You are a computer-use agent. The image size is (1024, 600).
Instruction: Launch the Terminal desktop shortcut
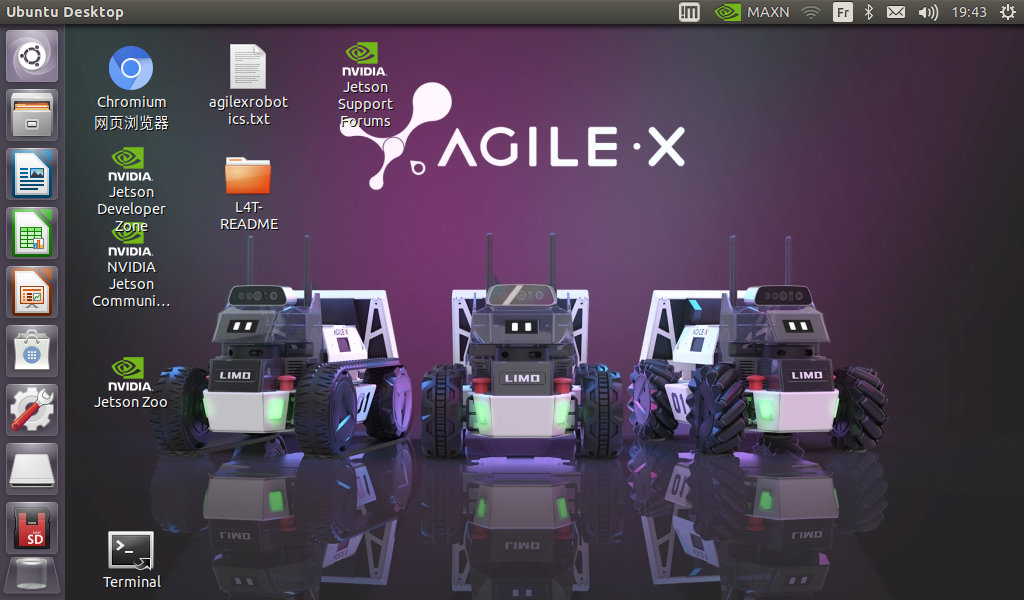click(131, 560)
